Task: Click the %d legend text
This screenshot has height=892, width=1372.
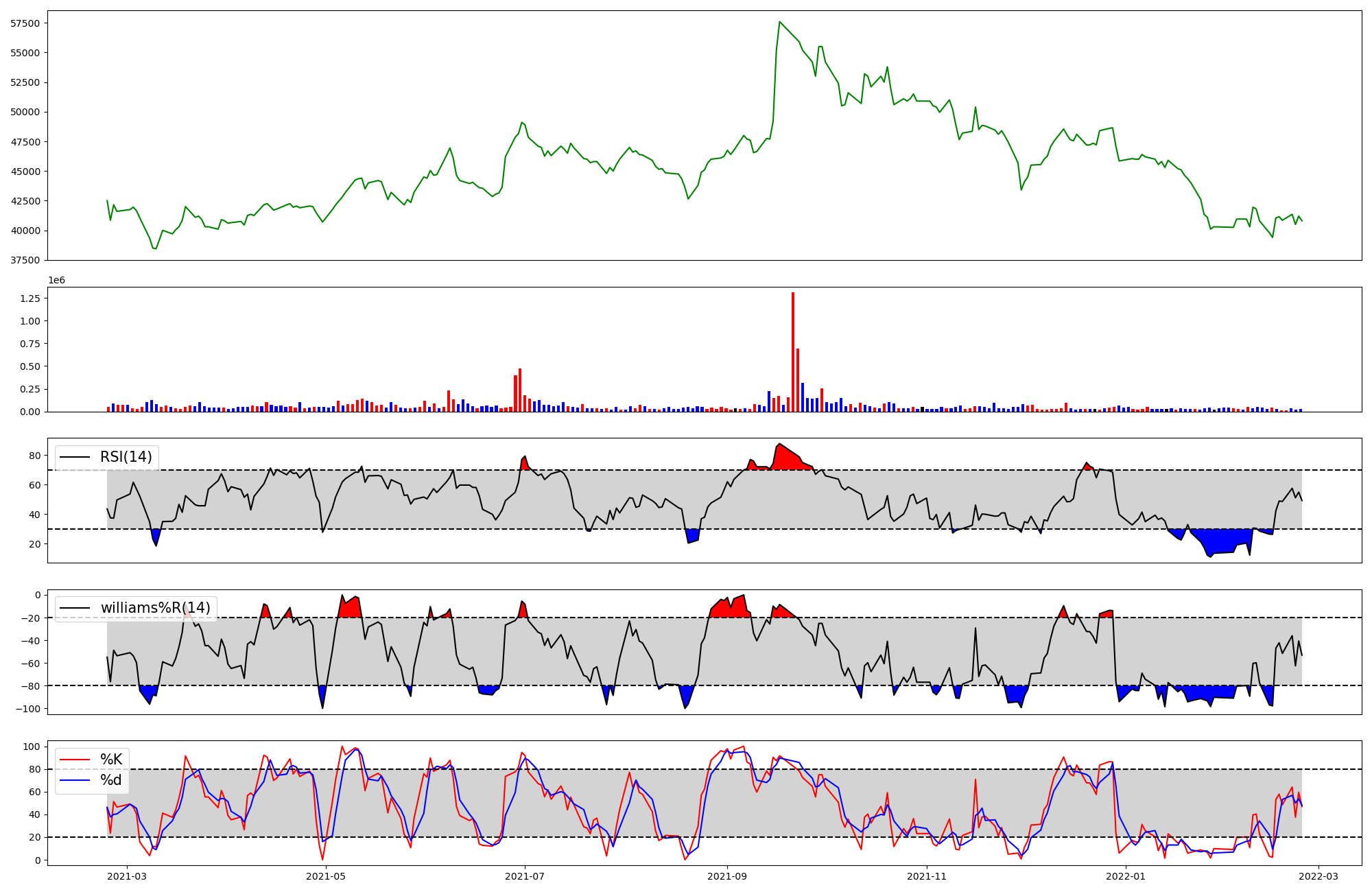Action: pos(111,780)
